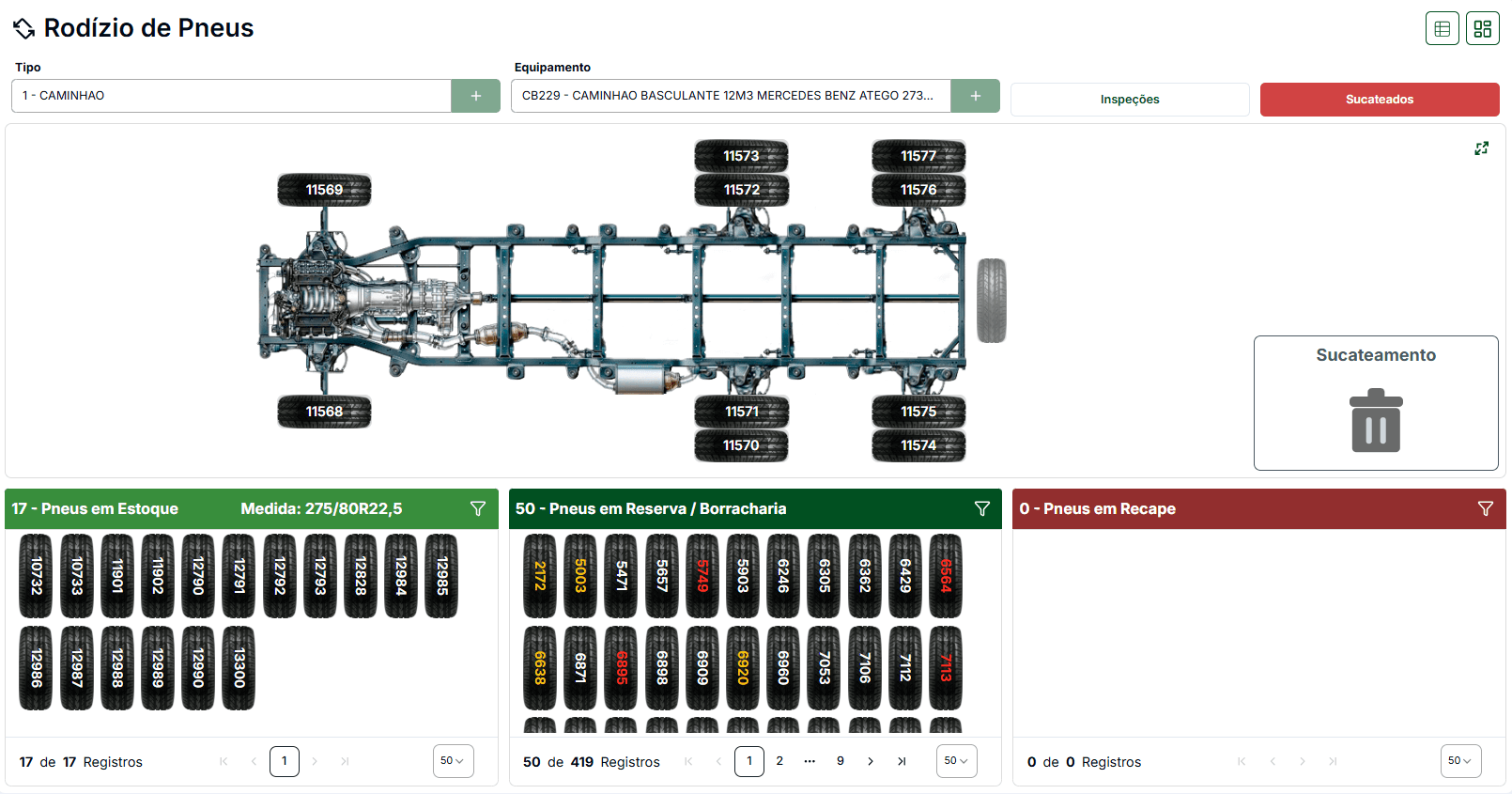The image size is (1512, 794).
Task: Pick reserve tire 6246
Action: click(783, 576)
